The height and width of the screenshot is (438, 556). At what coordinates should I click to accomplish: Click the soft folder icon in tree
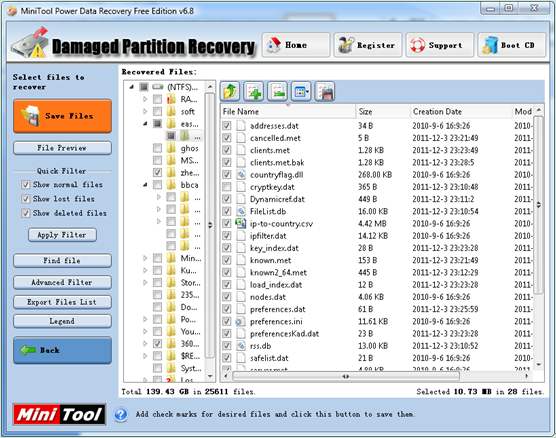pos(171,111)
